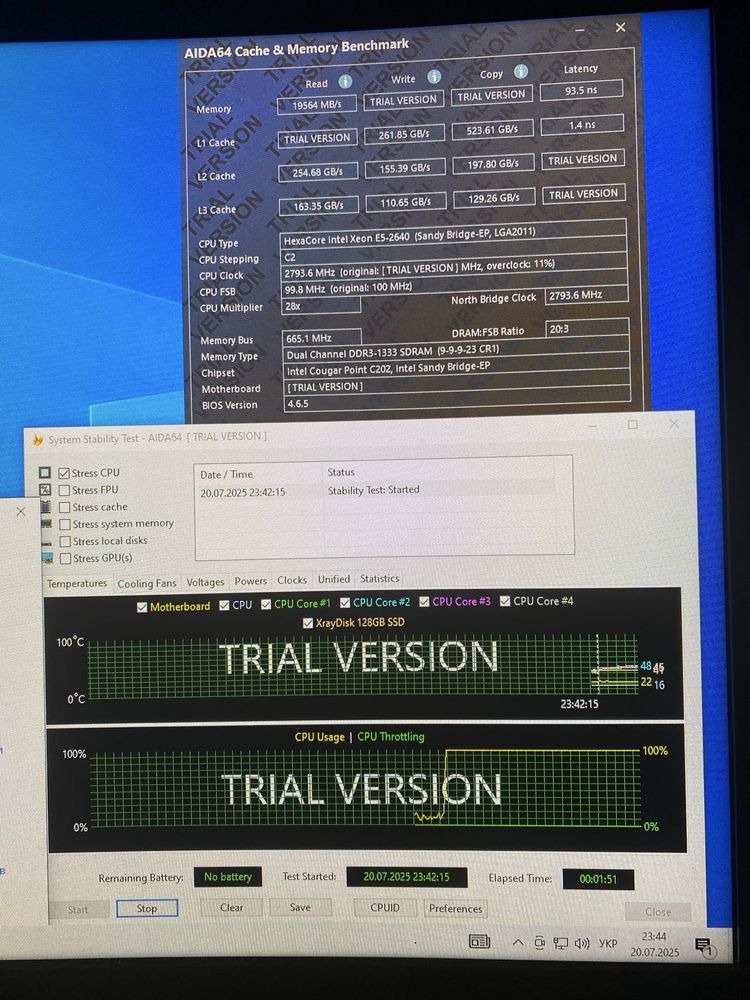Click the Close button in Stability Test
This screenshot has width=750, height=1000.
(x=658, y=912)
